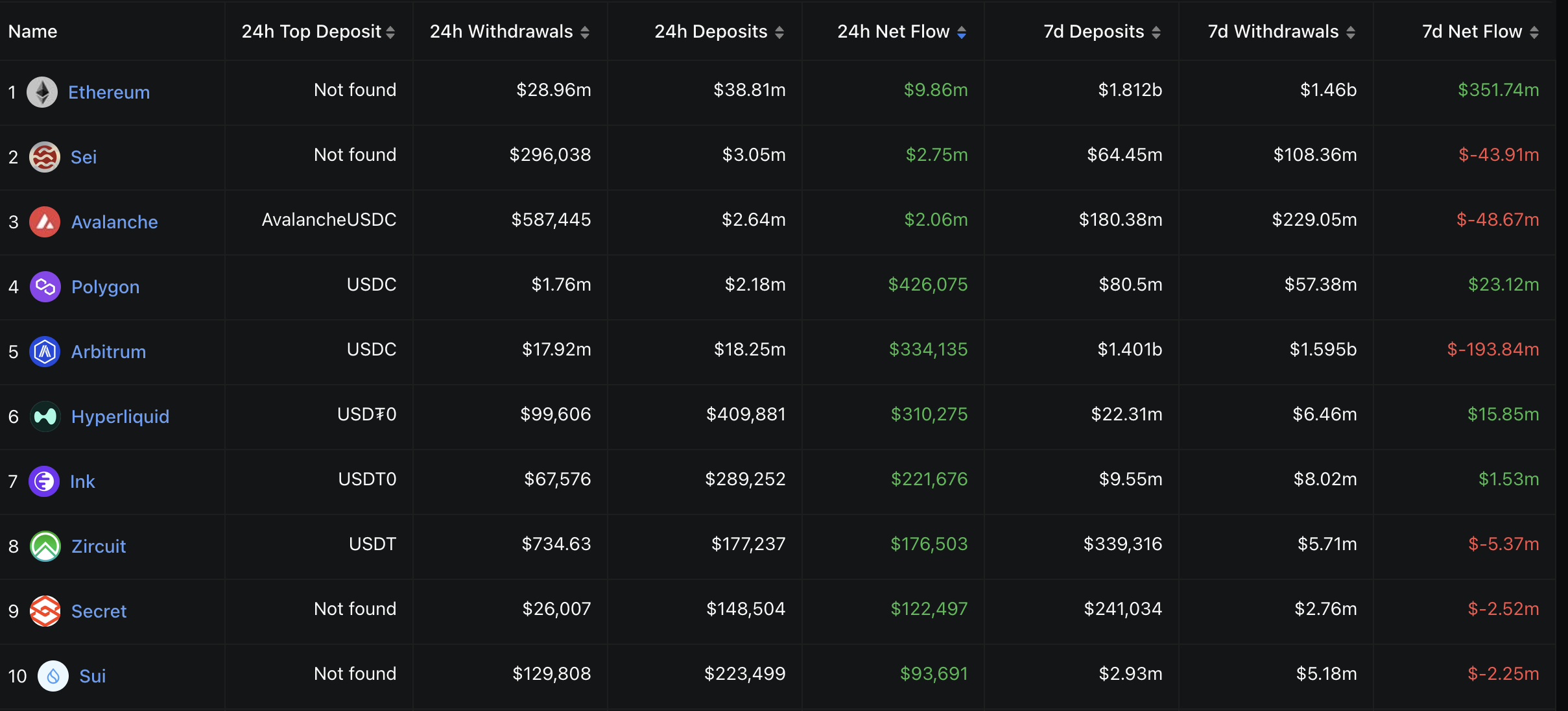Select Secret's $148,504 deposits value
The width and height of the screenshot is (1568, 711).
746,609
